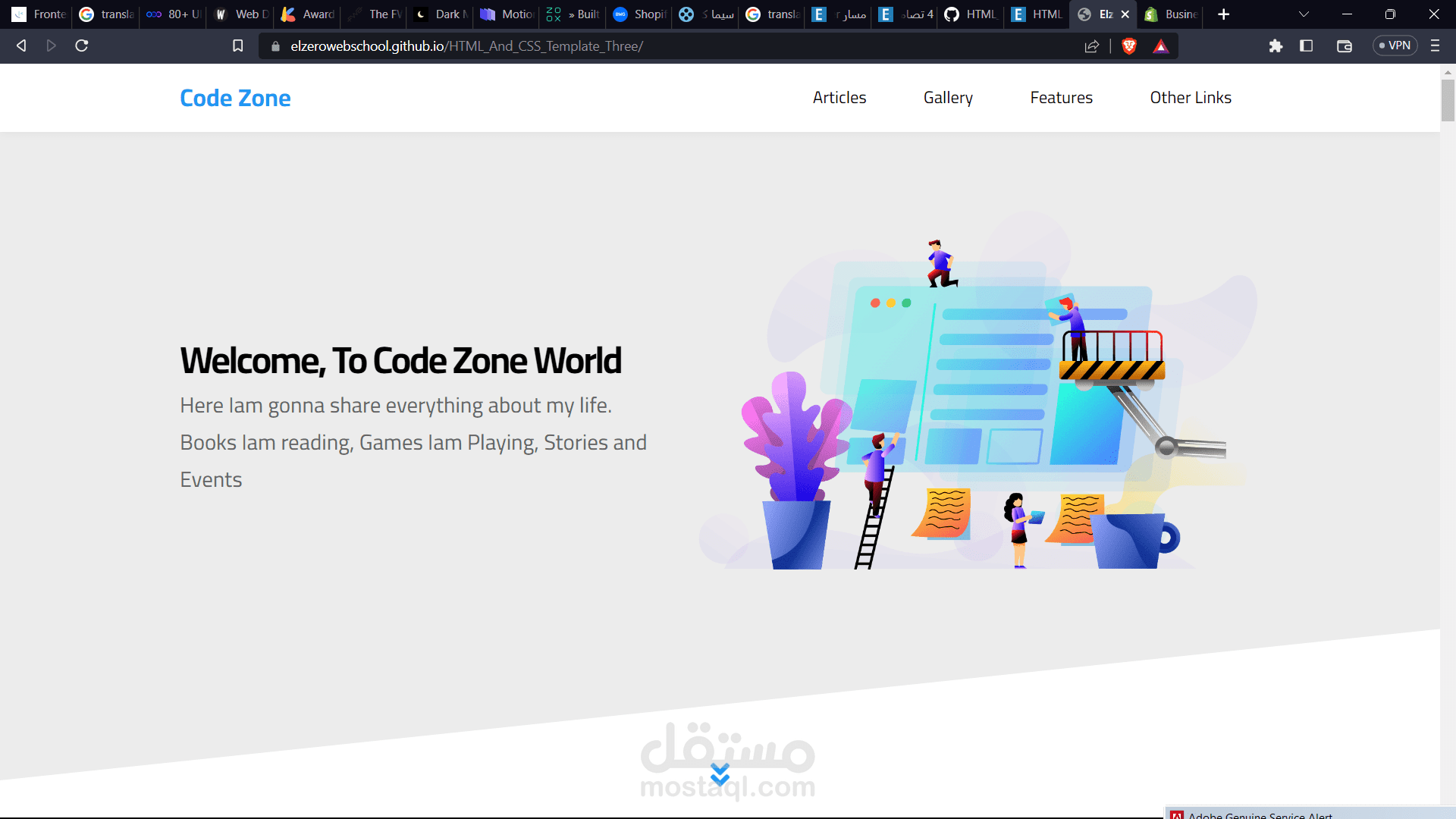Open the Other Links navigation menu
1456x819 pixels.
(x=1190, y=98)
